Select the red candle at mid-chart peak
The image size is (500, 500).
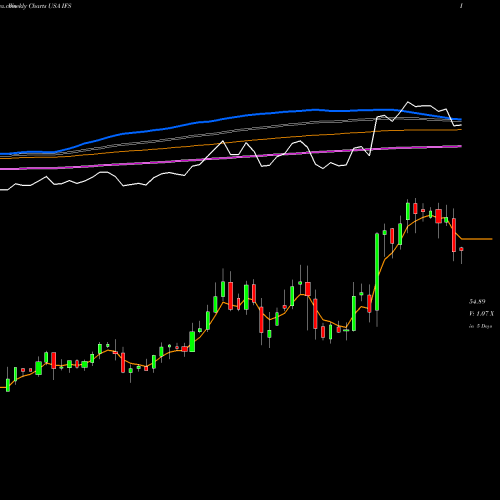click(x=230, y=296)
